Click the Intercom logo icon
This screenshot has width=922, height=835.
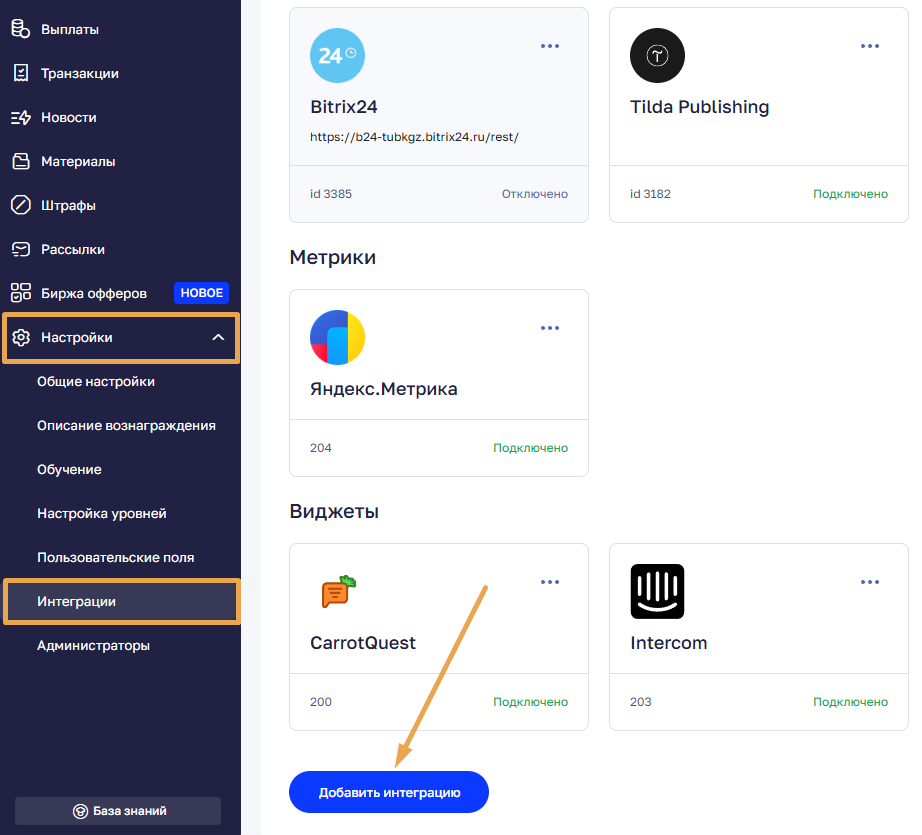tap(657, 591)
